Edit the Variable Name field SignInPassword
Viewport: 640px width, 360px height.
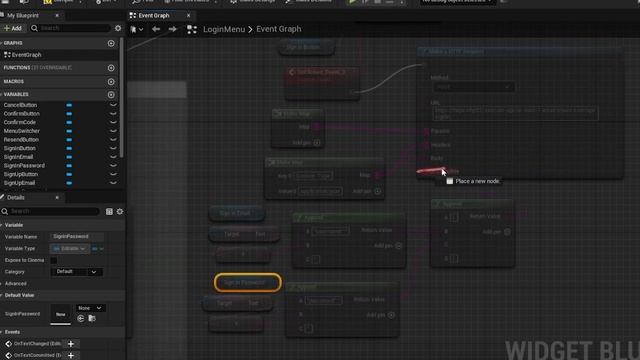click(x=77, y=237)
